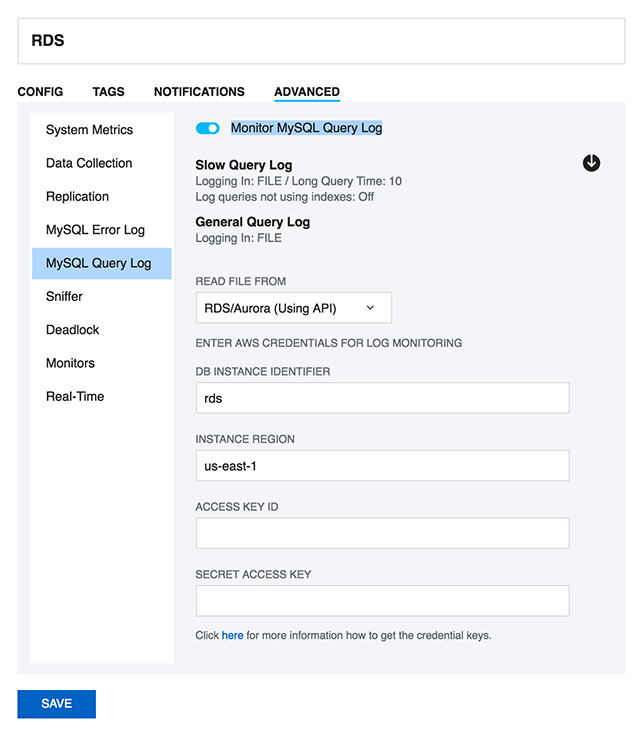Switch to the TAGS tab
Screen dimensions: 641x731
(x=108, y=91)
